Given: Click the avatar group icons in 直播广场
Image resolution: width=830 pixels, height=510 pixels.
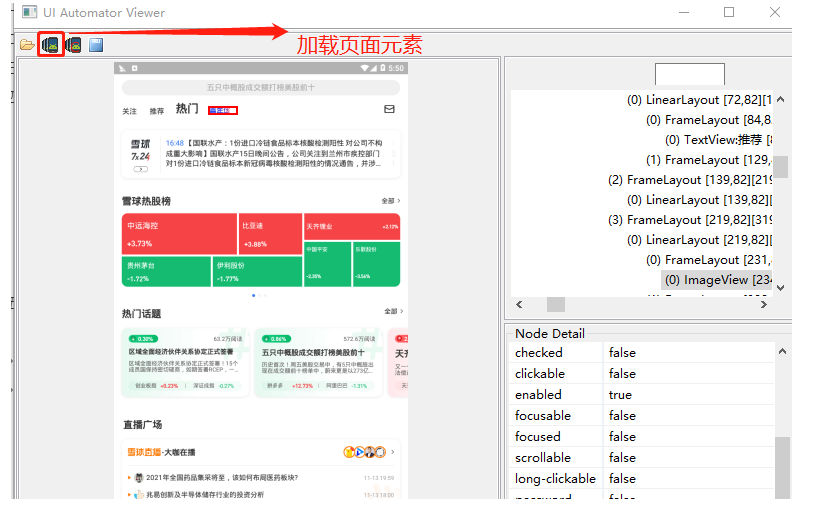Looking at the screenshot, I should point(365,452).
